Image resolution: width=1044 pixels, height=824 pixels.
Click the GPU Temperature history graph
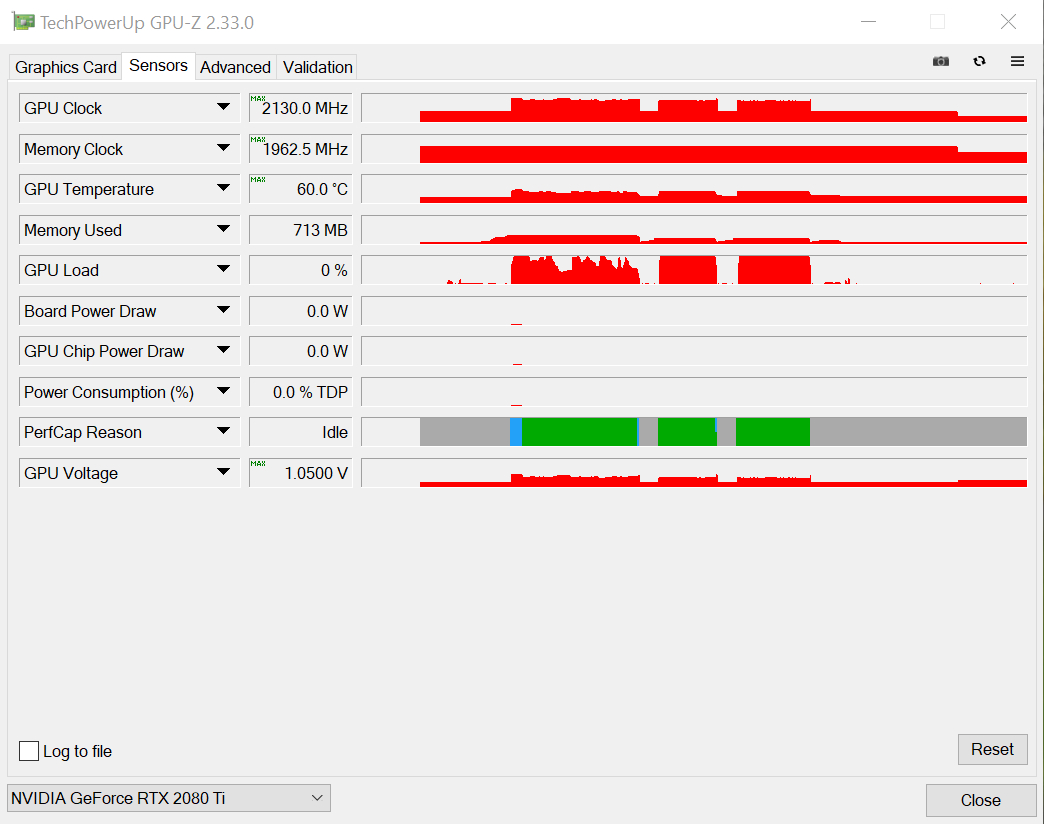point(694,189)
